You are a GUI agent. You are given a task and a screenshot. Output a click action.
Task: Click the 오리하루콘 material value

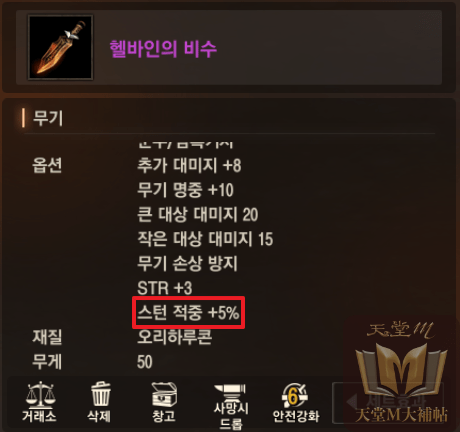tap(175, 337)
